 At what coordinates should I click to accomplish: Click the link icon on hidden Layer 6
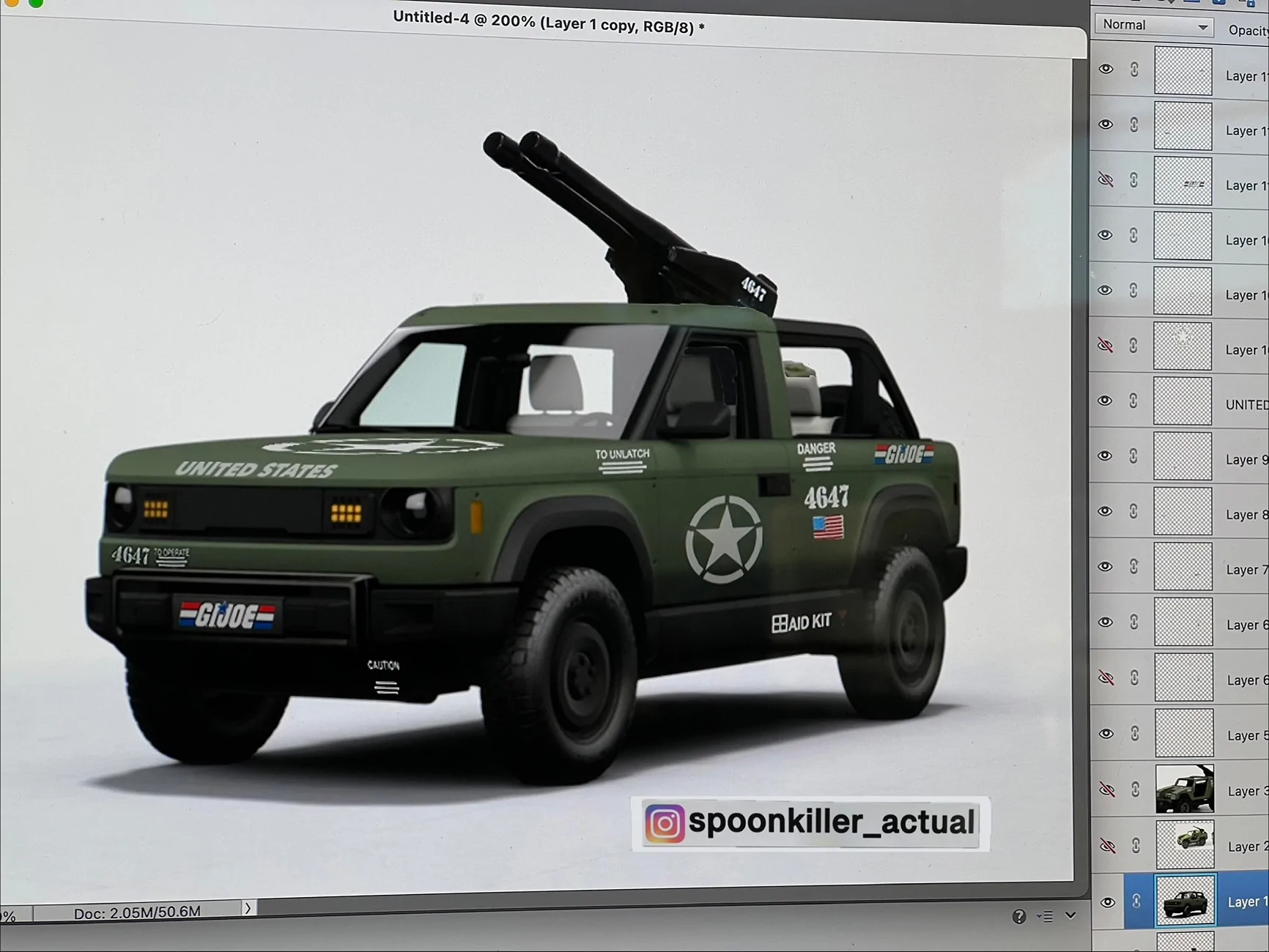(x=1134, y=677)
